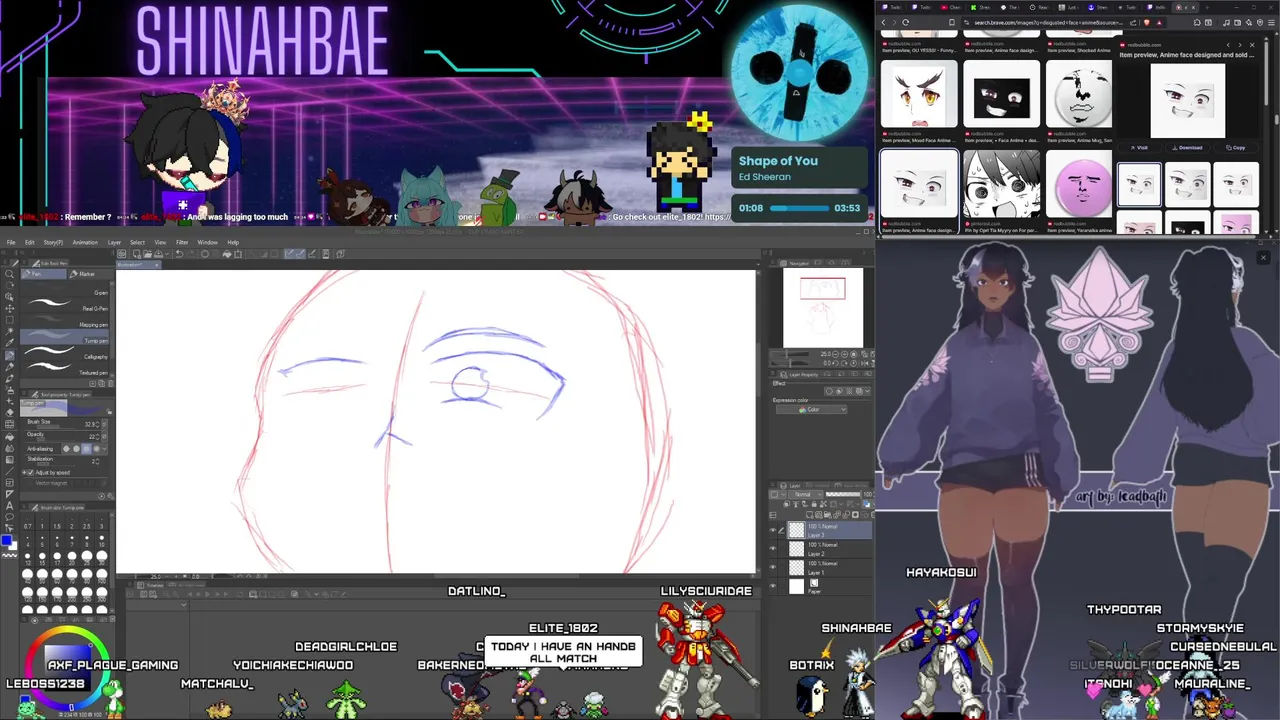Open the File menu
Screen dimensions: 1280x720
(11, 242)
